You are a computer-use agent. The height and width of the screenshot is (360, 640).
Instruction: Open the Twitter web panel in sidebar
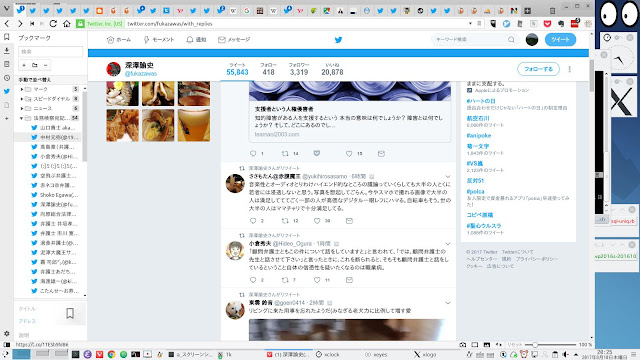7,91
